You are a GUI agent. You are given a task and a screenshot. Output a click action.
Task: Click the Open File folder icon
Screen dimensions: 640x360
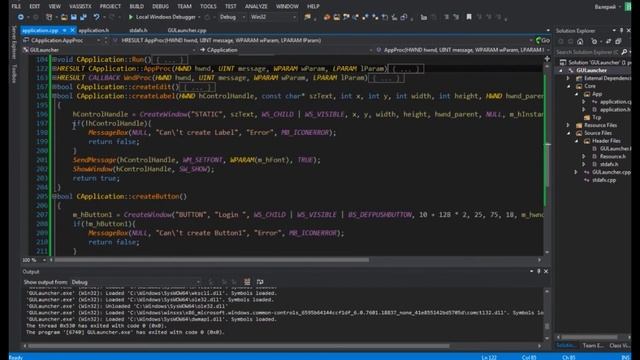coord(64,17)
